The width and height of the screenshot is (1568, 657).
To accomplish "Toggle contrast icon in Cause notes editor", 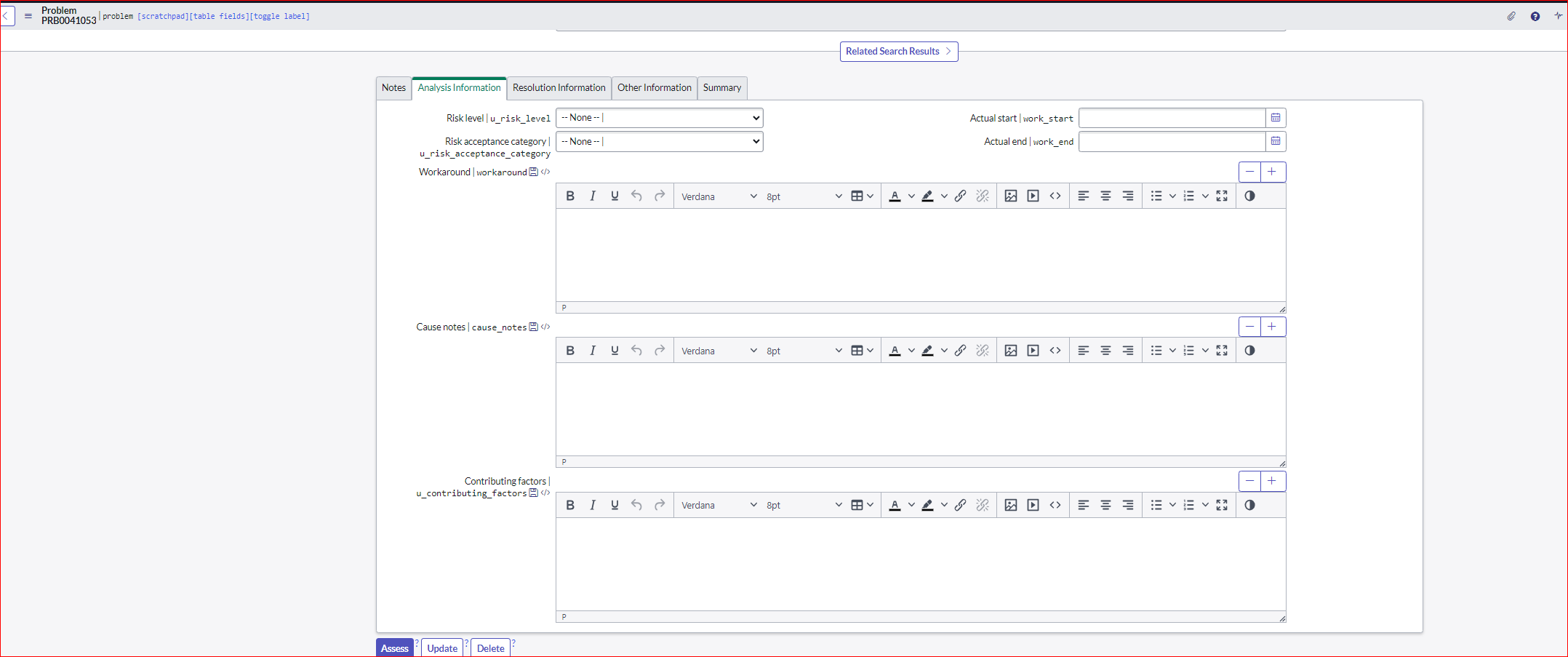I will pos(1249,351).
